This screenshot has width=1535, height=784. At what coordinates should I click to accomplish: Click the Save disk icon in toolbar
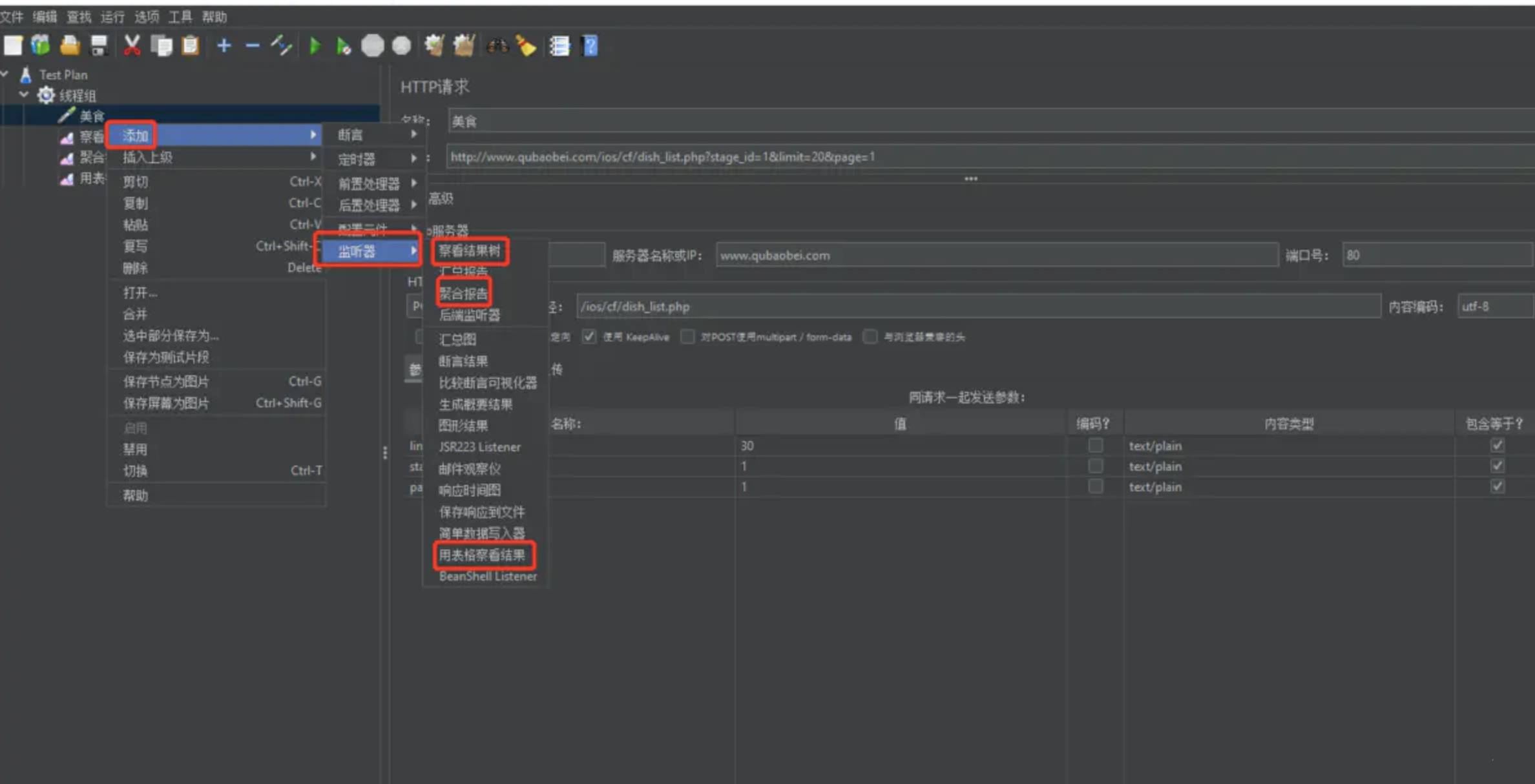99,46
